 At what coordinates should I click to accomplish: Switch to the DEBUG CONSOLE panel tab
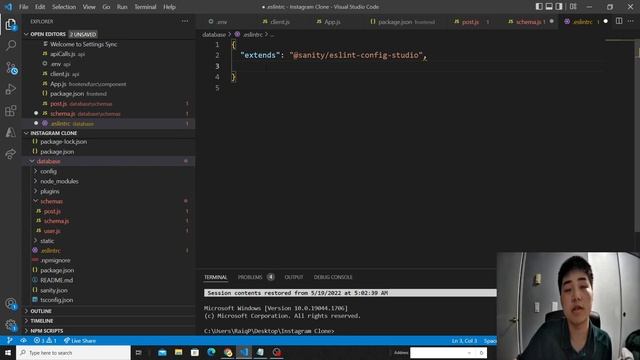pos(333,277)
